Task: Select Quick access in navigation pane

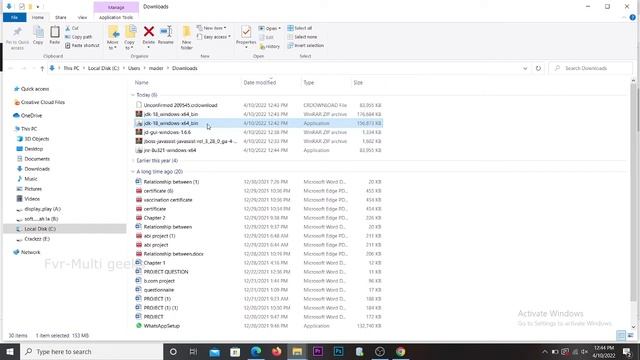Action: (x=31, y=89)
